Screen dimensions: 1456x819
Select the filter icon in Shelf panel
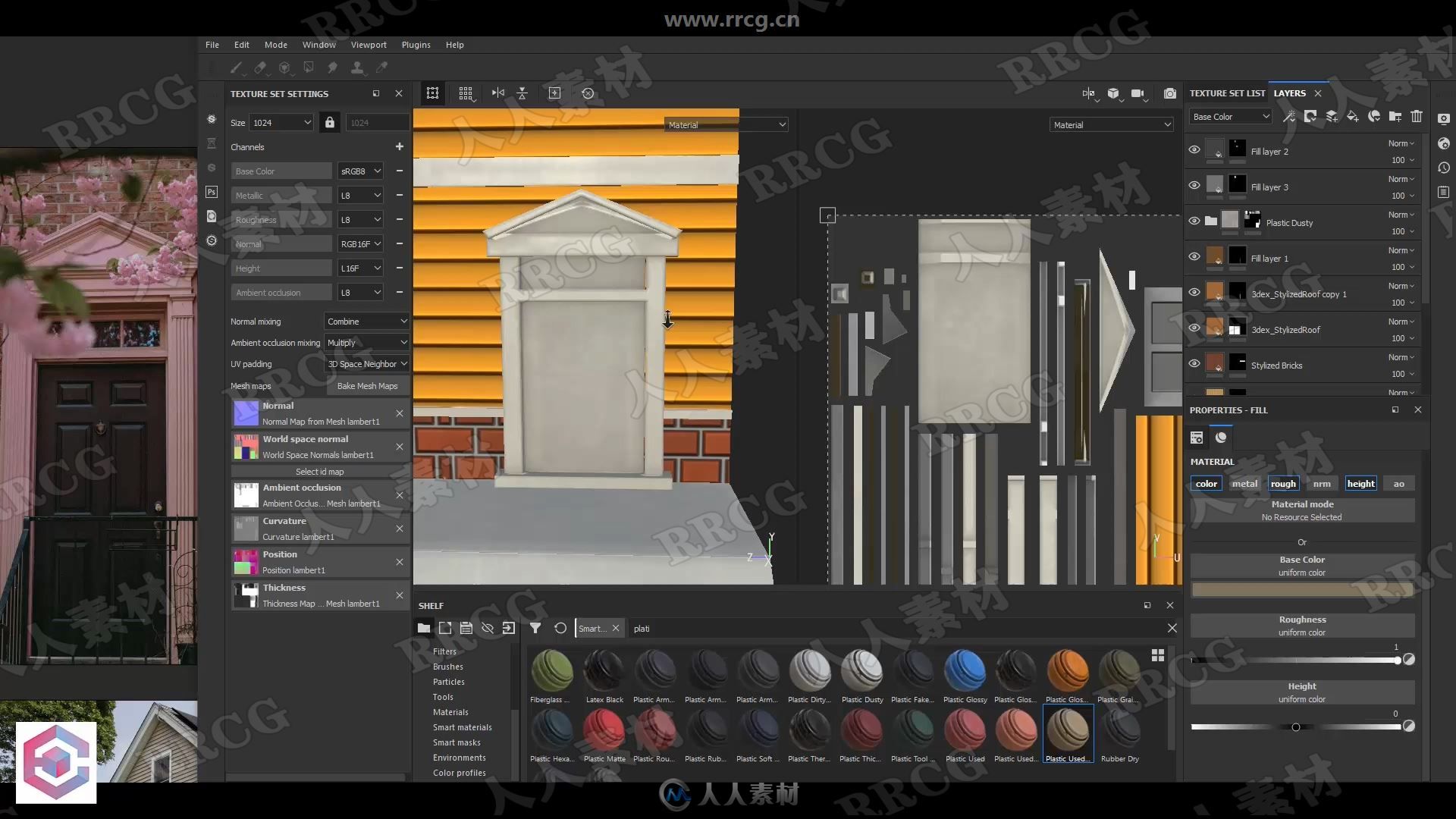coord(535,628)
